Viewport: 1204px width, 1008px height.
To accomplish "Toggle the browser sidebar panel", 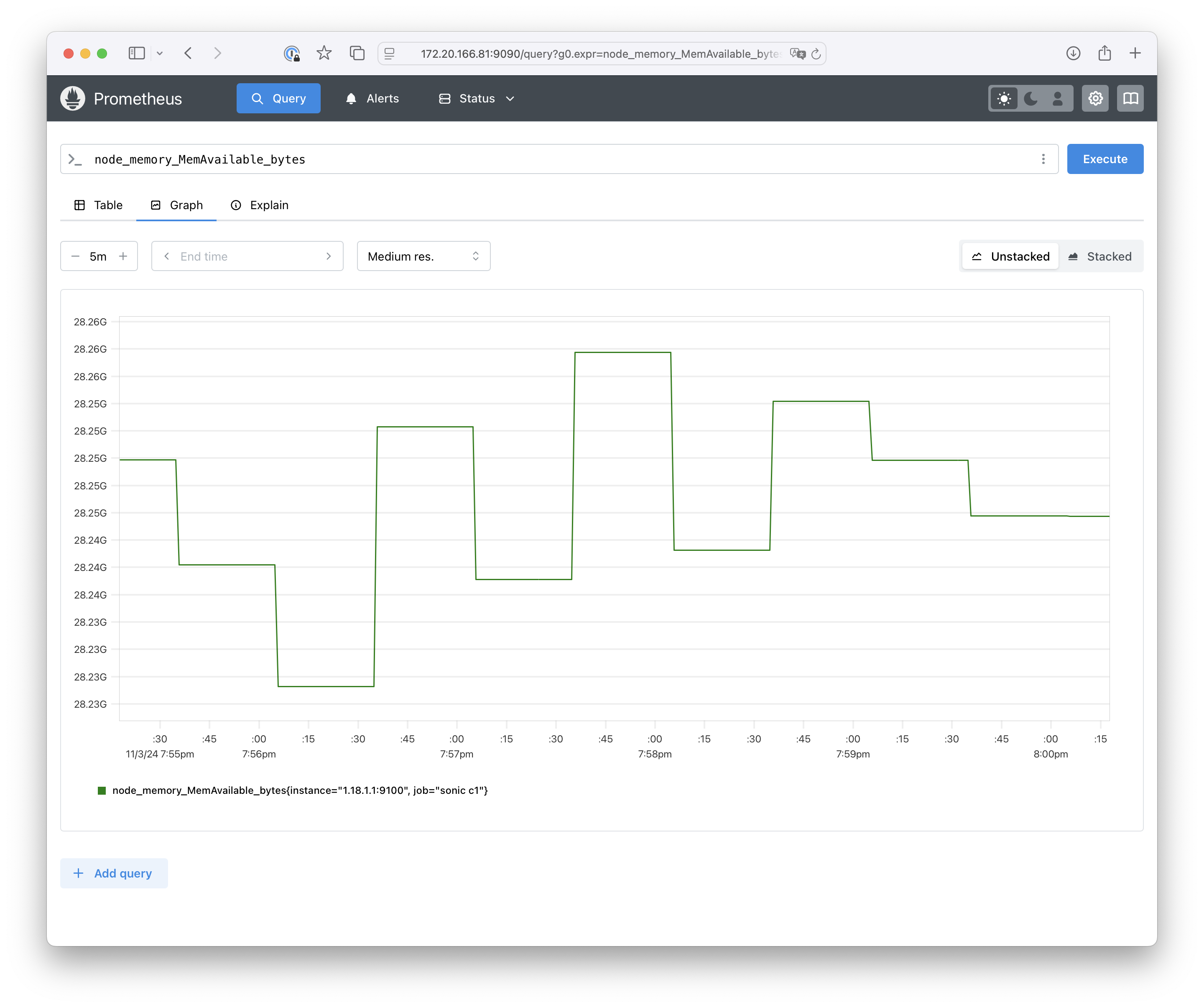I will click(x=136, y=53).
